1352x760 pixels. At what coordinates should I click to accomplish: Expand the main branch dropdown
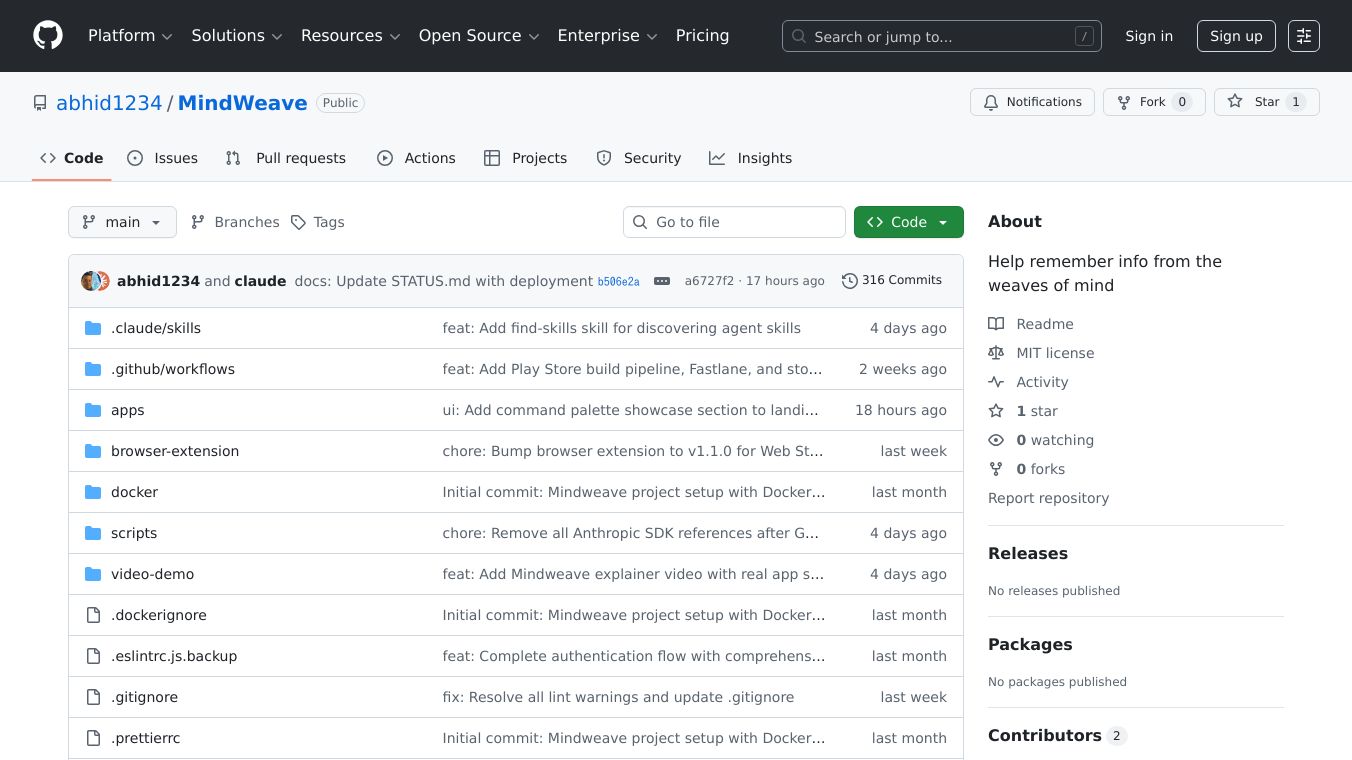[x=122, y=222]
